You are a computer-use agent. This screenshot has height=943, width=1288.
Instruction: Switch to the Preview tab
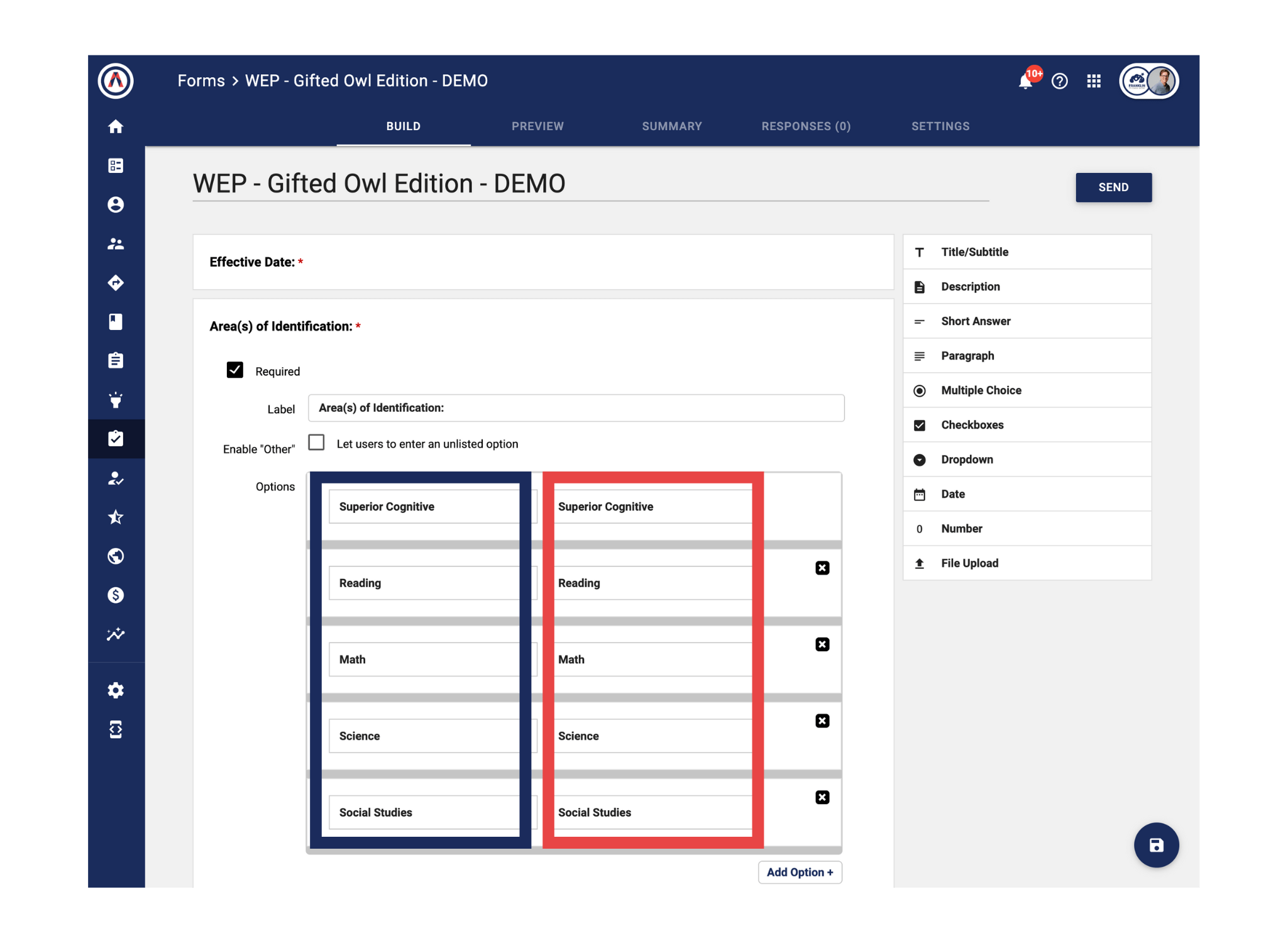coord(537,126)
